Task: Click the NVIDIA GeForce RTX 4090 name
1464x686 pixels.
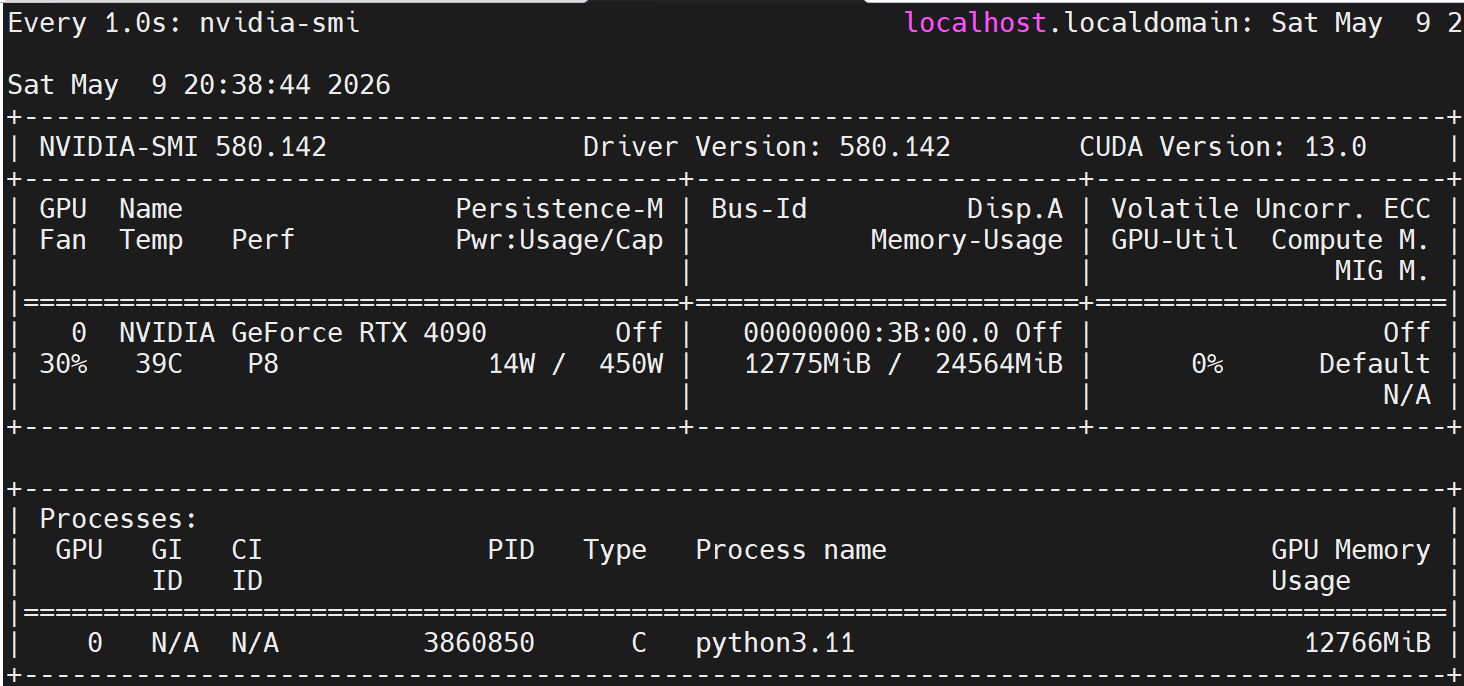Action: pyautogui.click(x=303, y=333)
